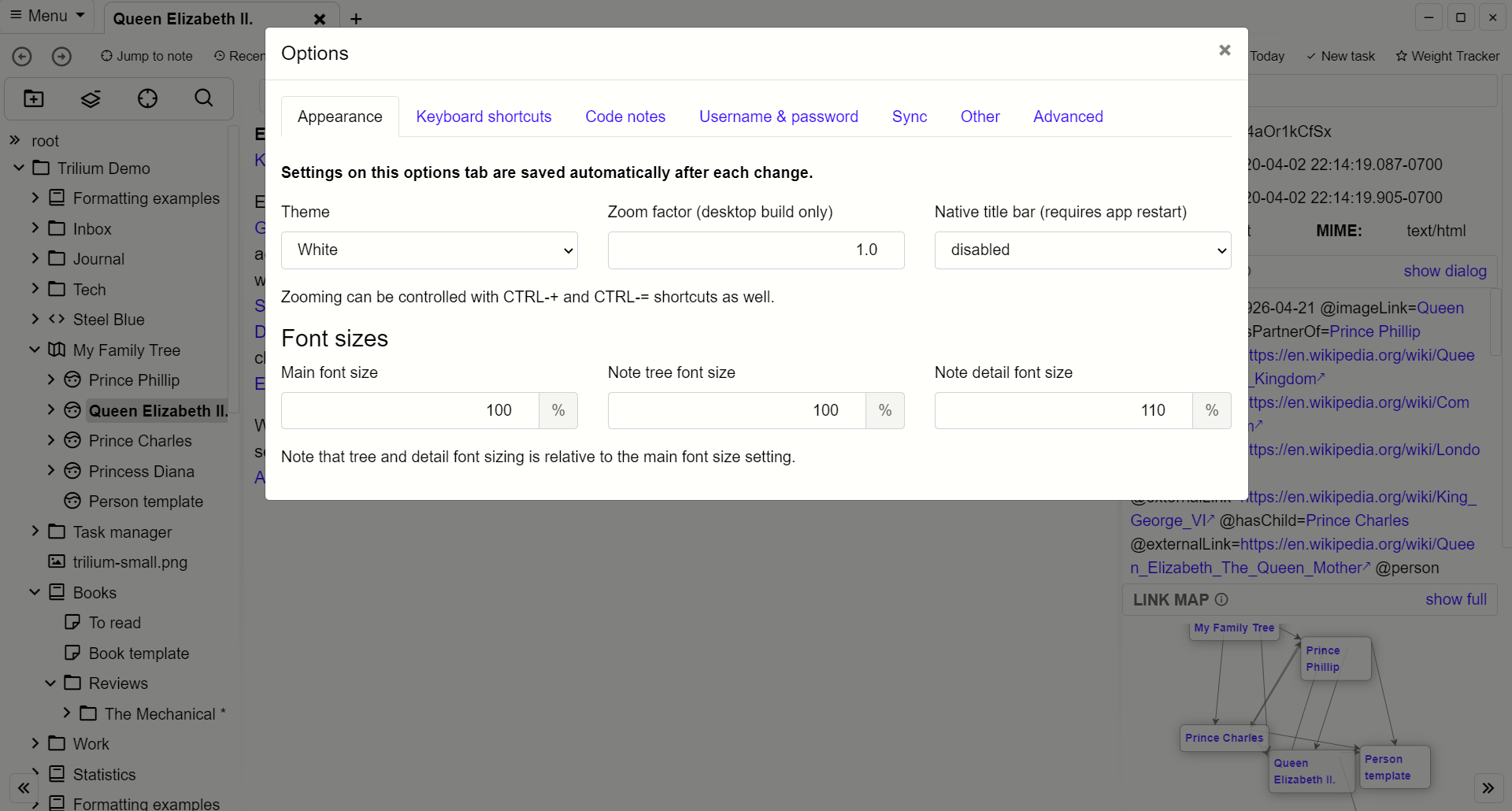Click Jump to note

coord(146,56)
